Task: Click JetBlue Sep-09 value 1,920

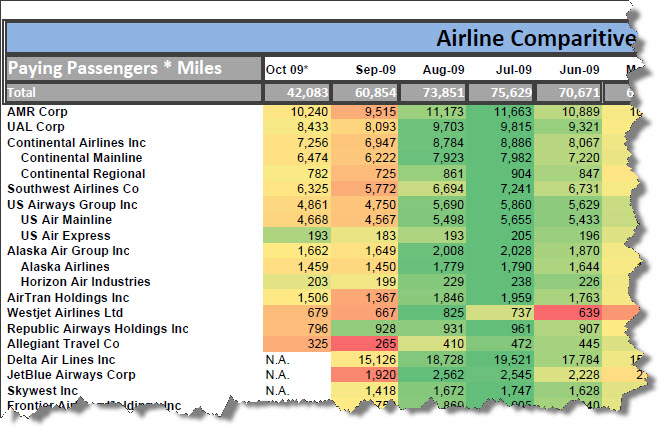Action: coord(365,375)
